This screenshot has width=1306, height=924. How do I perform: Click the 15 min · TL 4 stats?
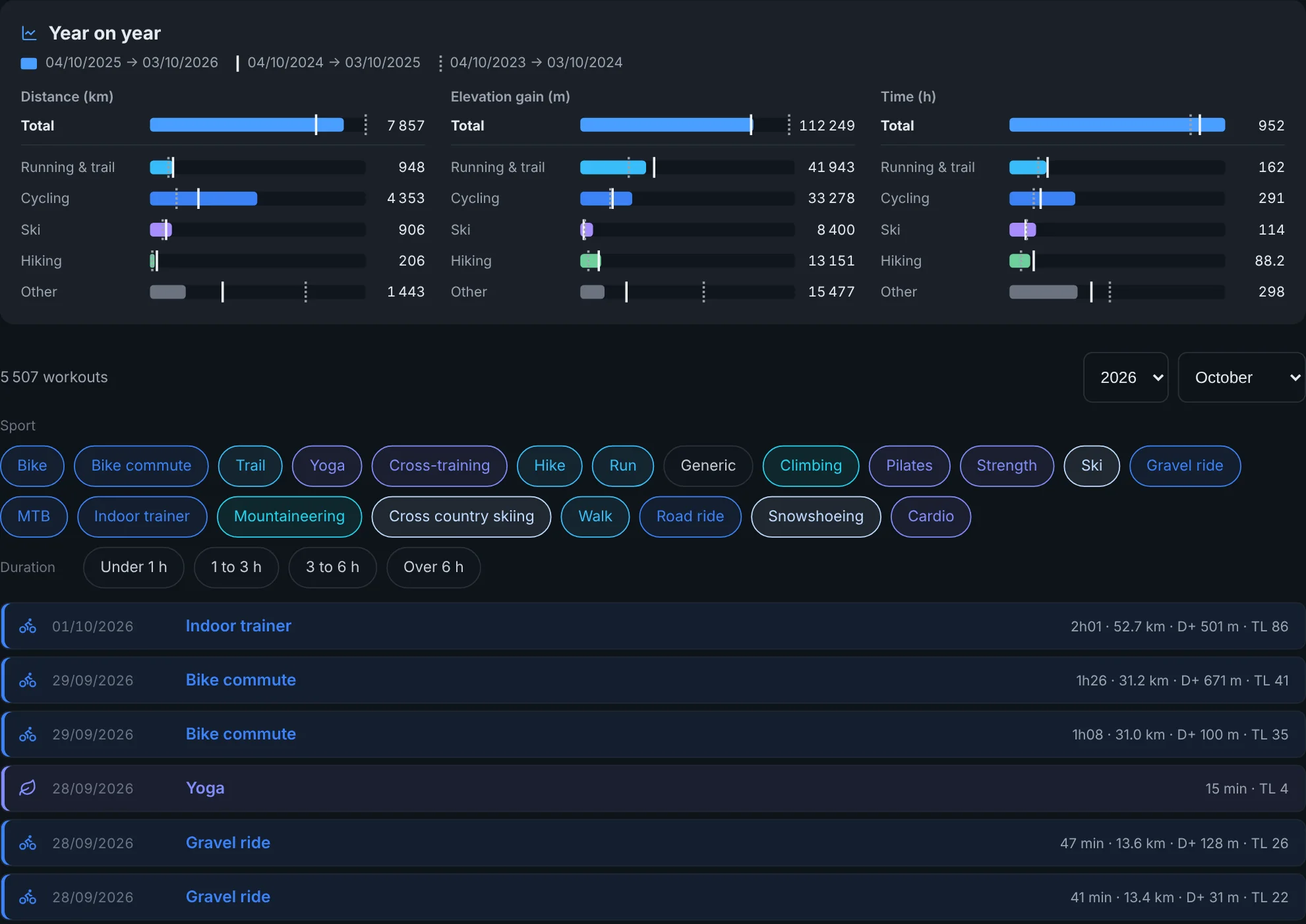coord(1247,788)
